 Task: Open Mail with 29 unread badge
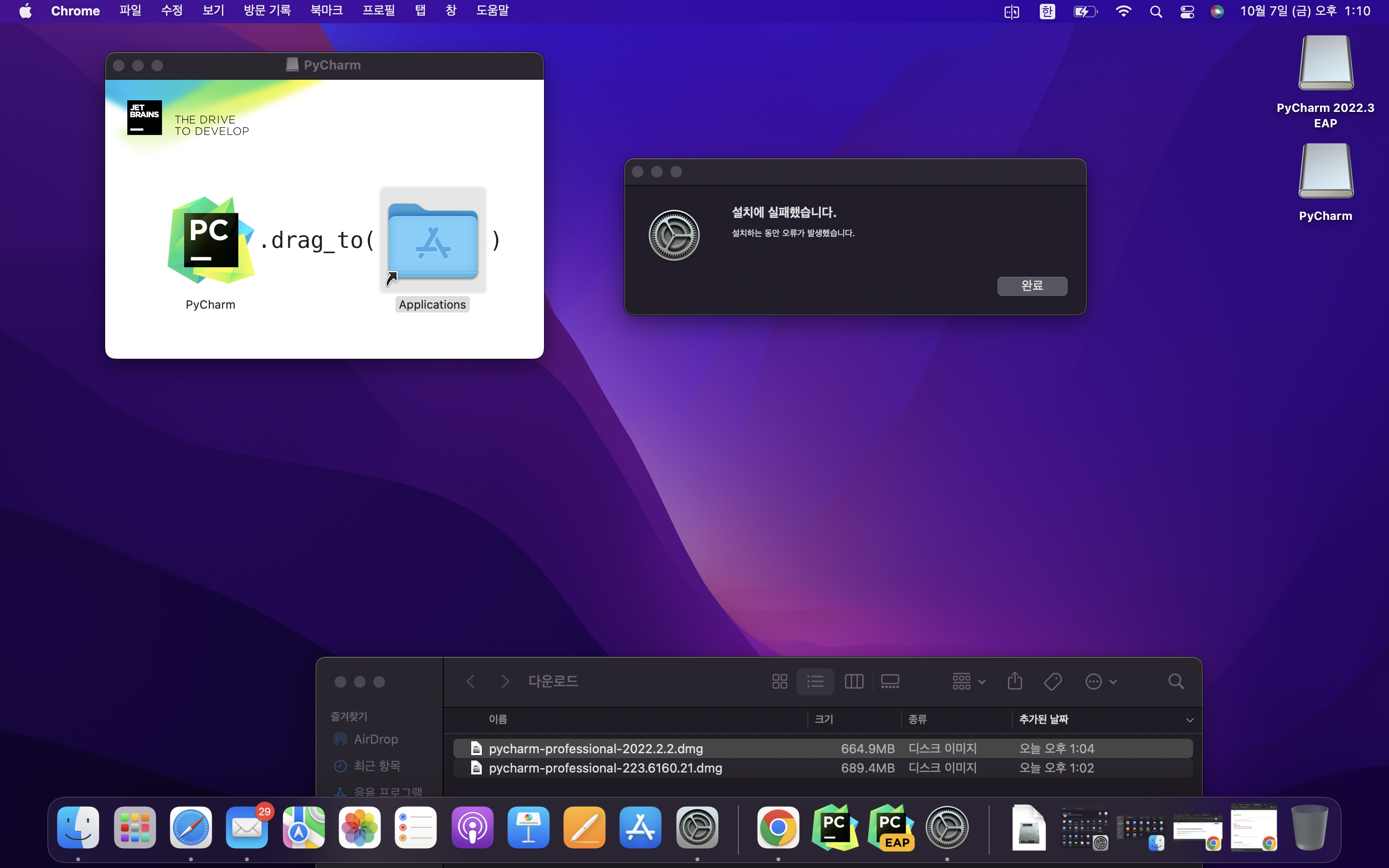coord(247,827)
